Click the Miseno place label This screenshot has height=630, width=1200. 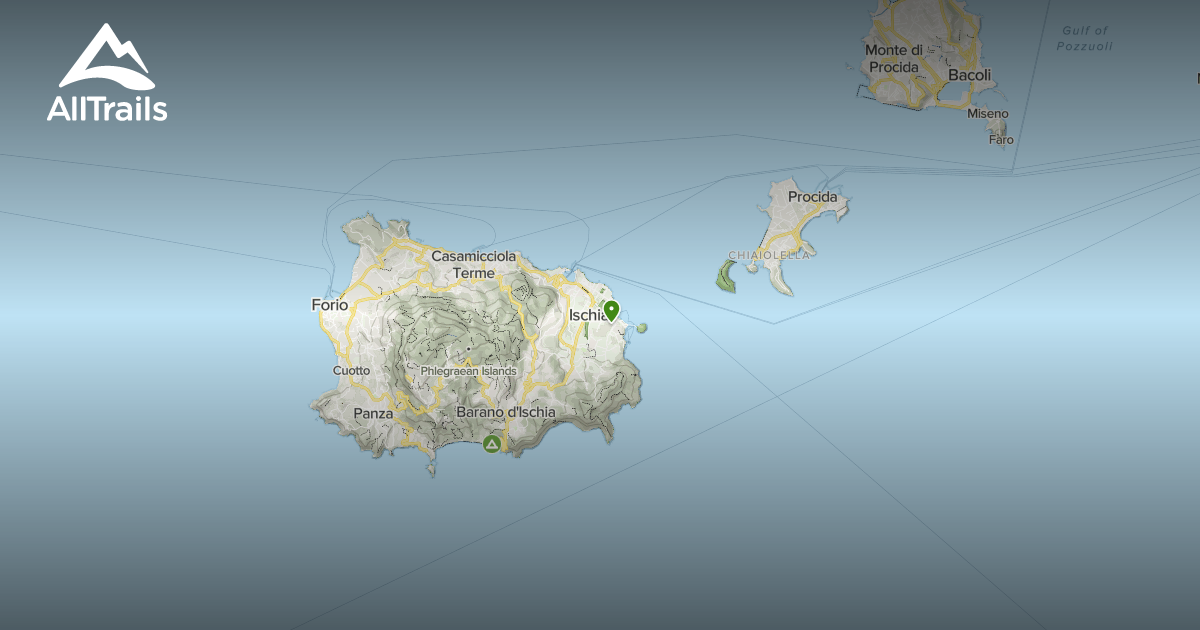pyautogui.click(x=987, y=114)
